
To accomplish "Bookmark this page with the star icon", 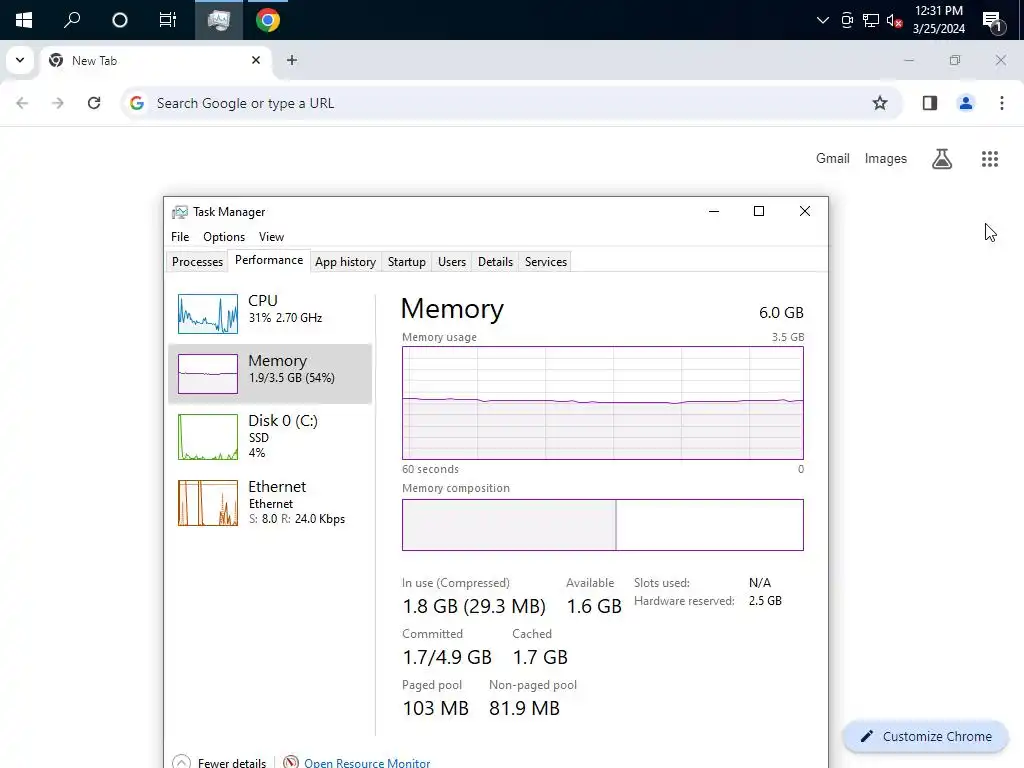I will pyautogui.click(x=880, y=103).
